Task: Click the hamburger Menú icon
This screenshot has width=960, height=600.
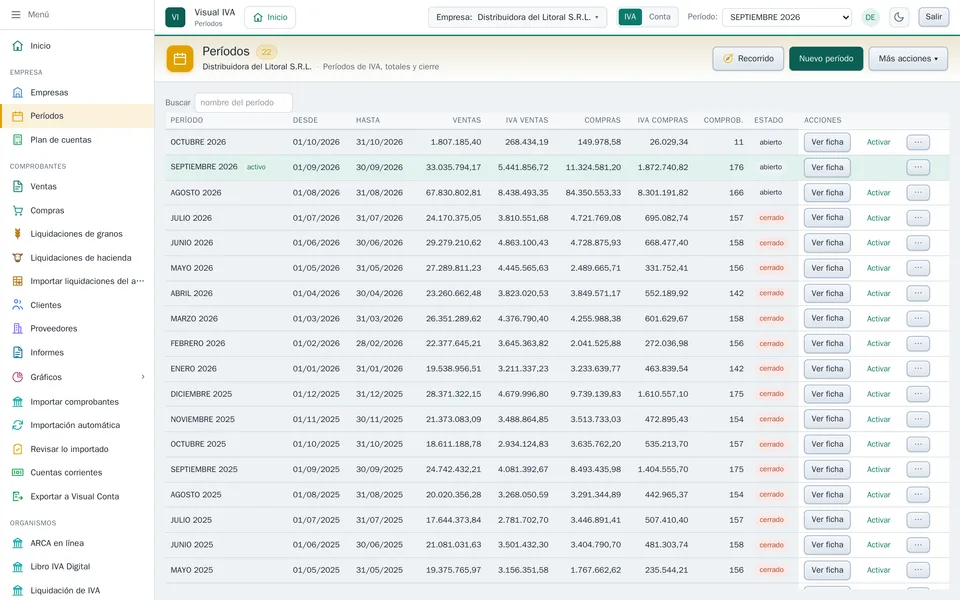Action: (x=16, y=15)
